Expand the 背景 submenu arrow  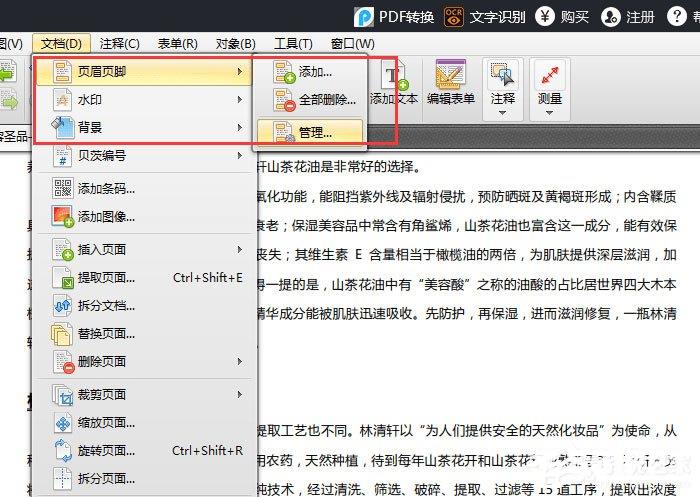(240, 127)
